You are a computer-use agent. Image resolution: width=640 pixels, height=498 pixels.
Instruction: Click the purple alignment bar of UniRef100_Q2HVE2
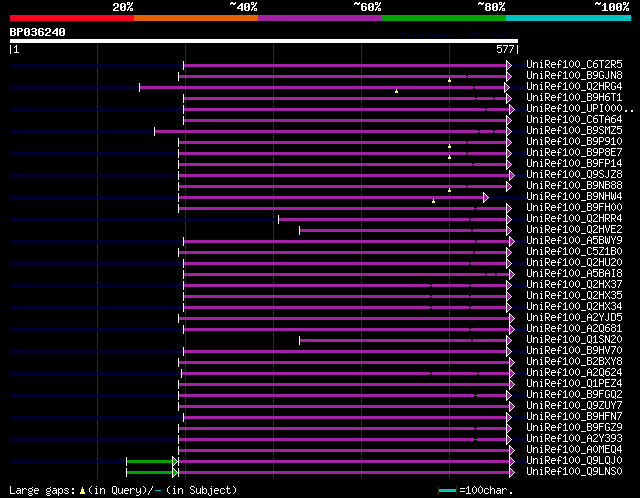click(x=403, y=231)
